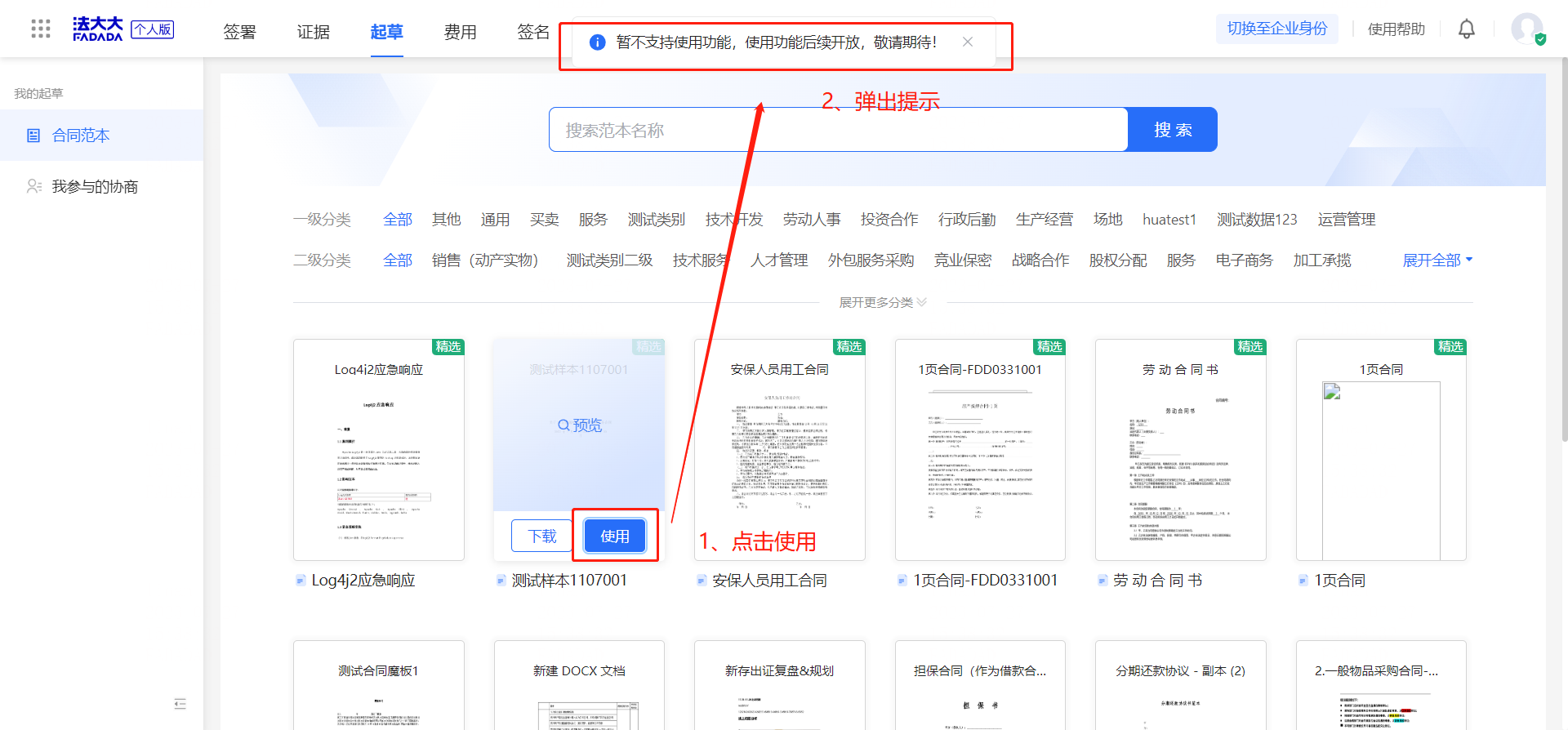
Task: Expand all secondary categories with 展开全部
Action: pyautogui.click(x=1438, y=260)
